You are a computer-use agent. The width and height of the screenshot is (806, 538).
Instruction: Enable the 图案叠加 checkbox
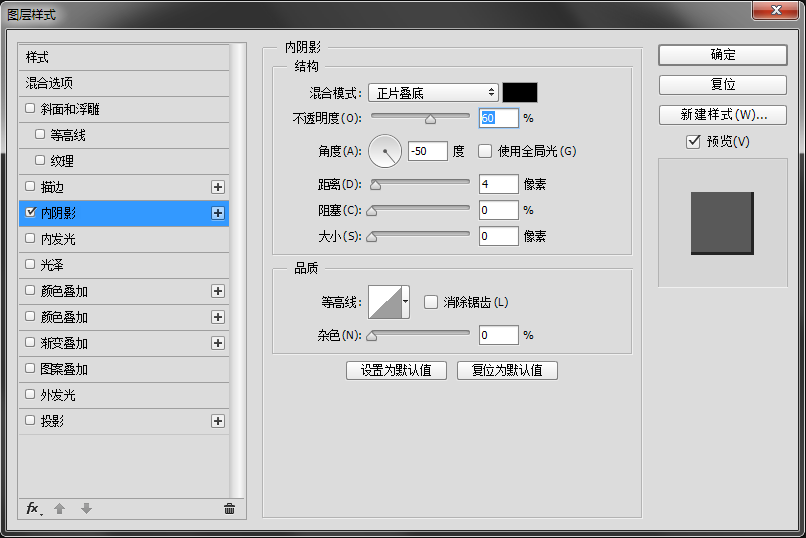tap(30, 368)
